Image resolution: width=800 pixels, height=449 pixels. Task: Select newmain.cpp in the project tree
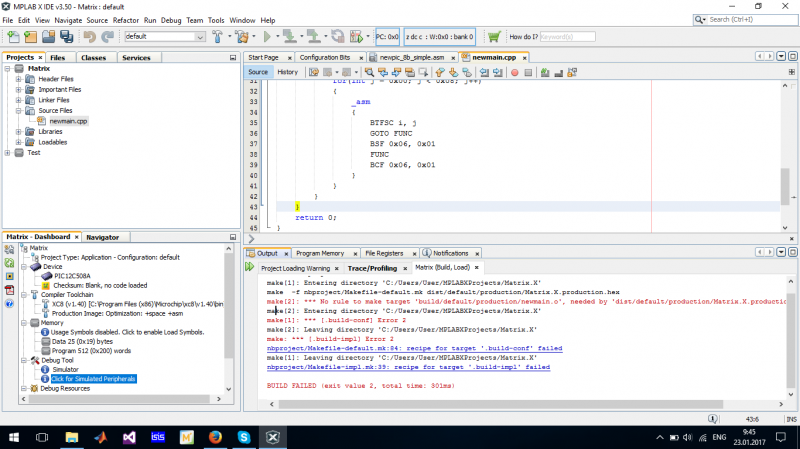[x=68, y=121]
